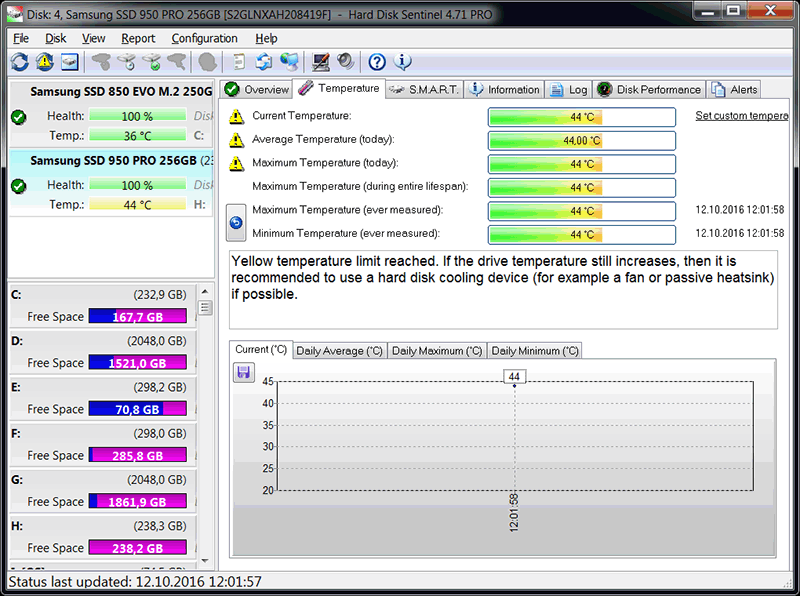
Task: Switch to the S.M.A.R.T. tab
Action: (424, 89)
